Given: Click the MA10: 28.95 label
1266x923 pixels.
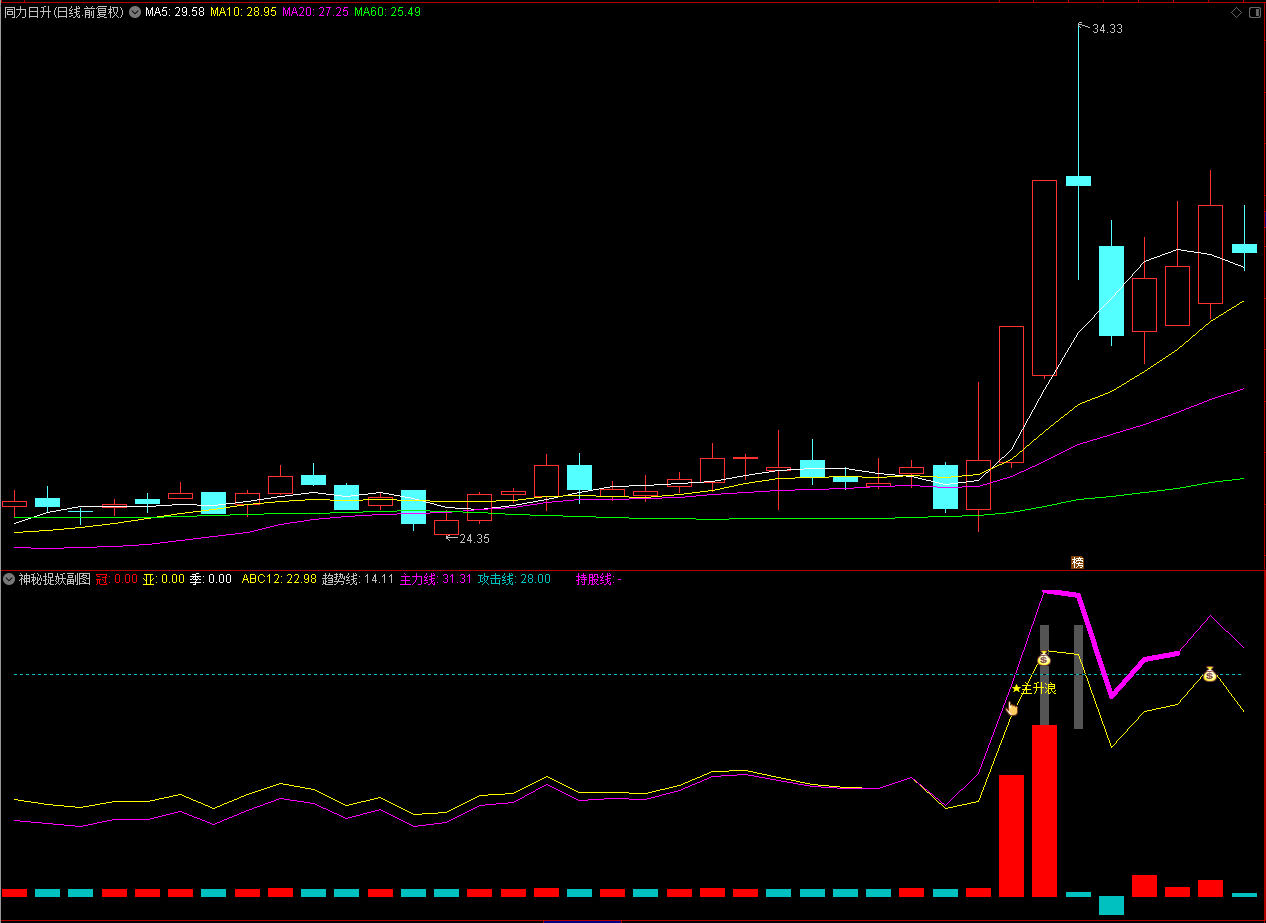Looking at the screenshot, I should coord(243,12).
